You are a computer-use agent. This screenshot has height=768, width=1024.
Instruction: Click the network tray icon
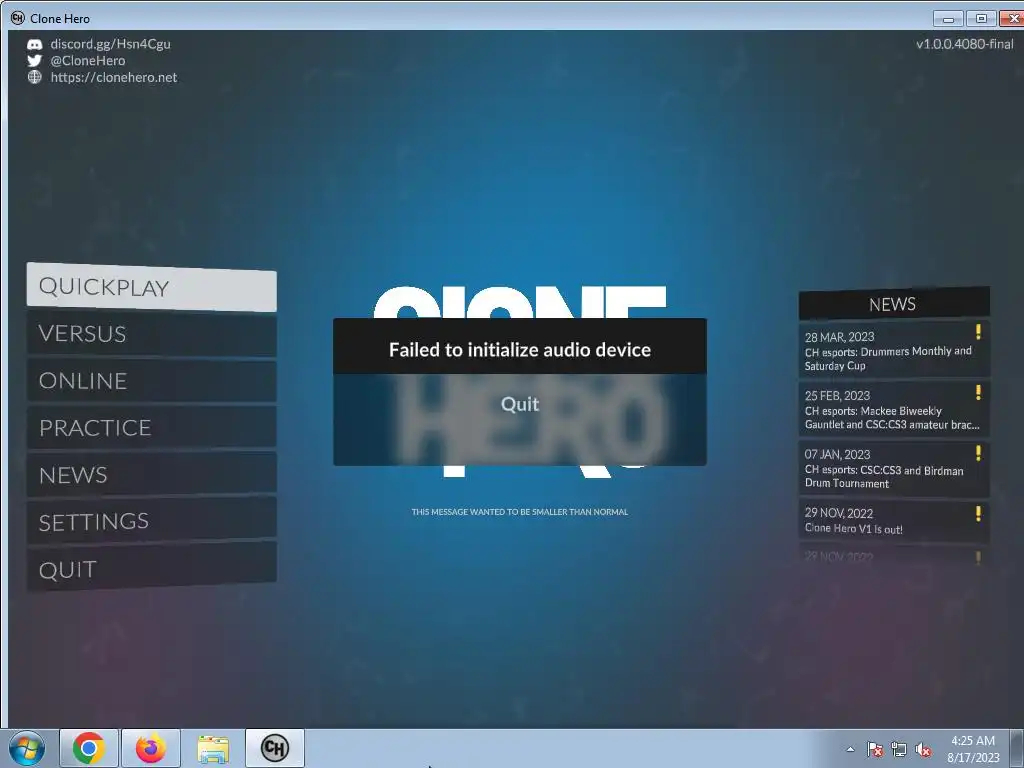pyautogui.click(x=899, y=749)
